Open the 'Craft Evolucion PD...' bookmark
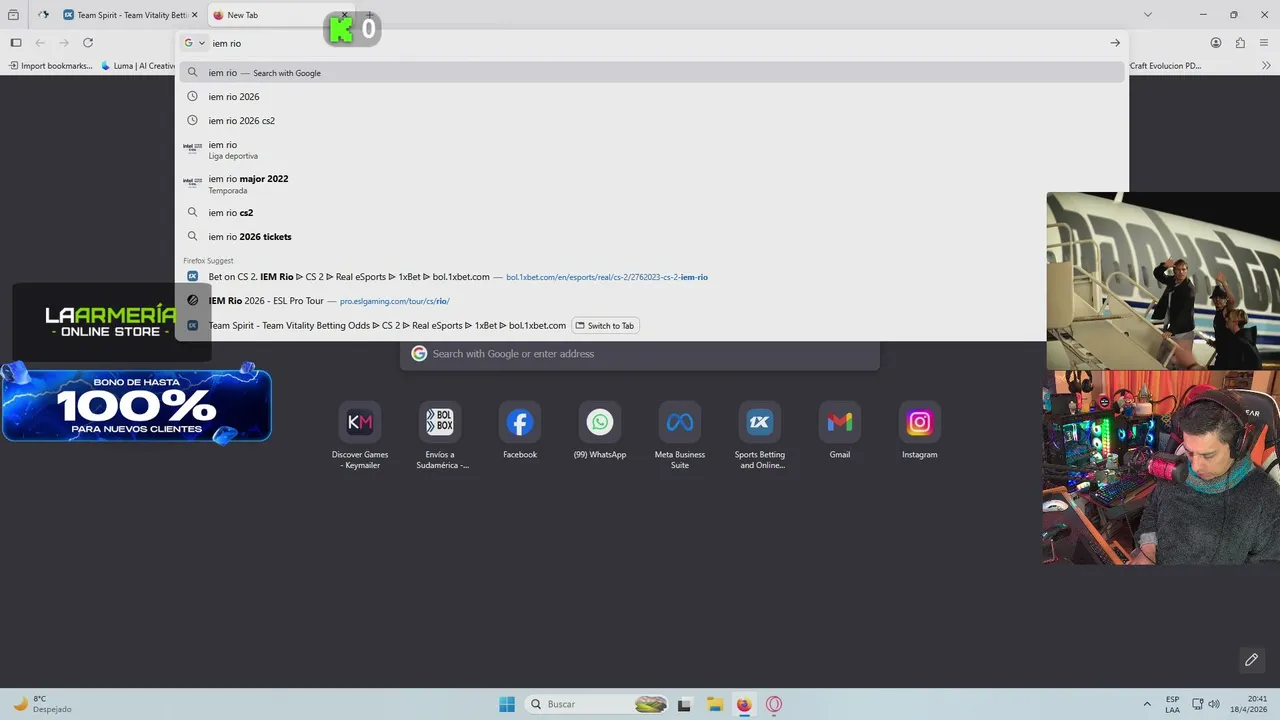Image resolution: width=1280 pixels, height=720 pixels. [1165, 66]
